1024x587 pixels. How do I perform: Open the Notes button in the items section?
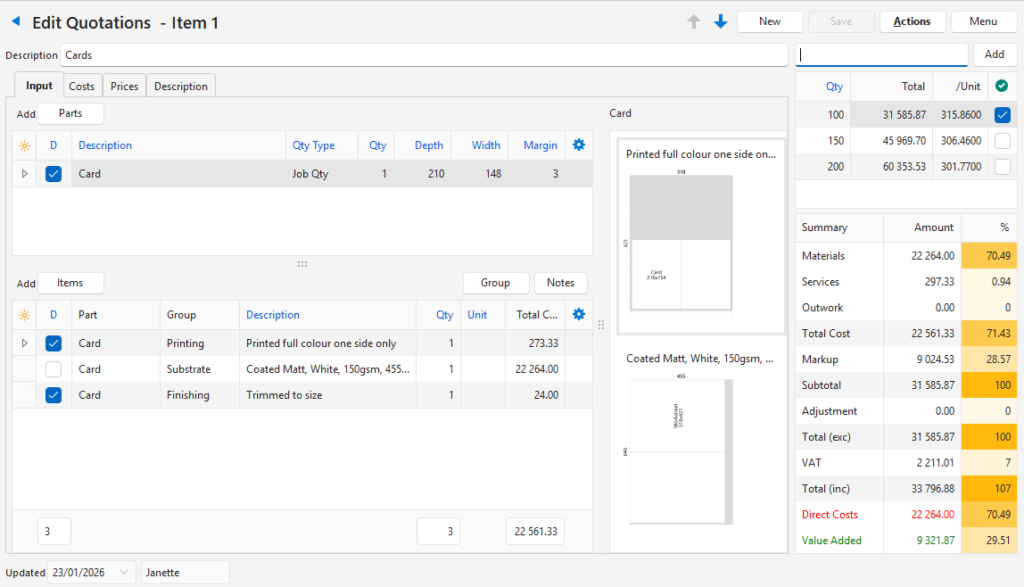(560, 282)
